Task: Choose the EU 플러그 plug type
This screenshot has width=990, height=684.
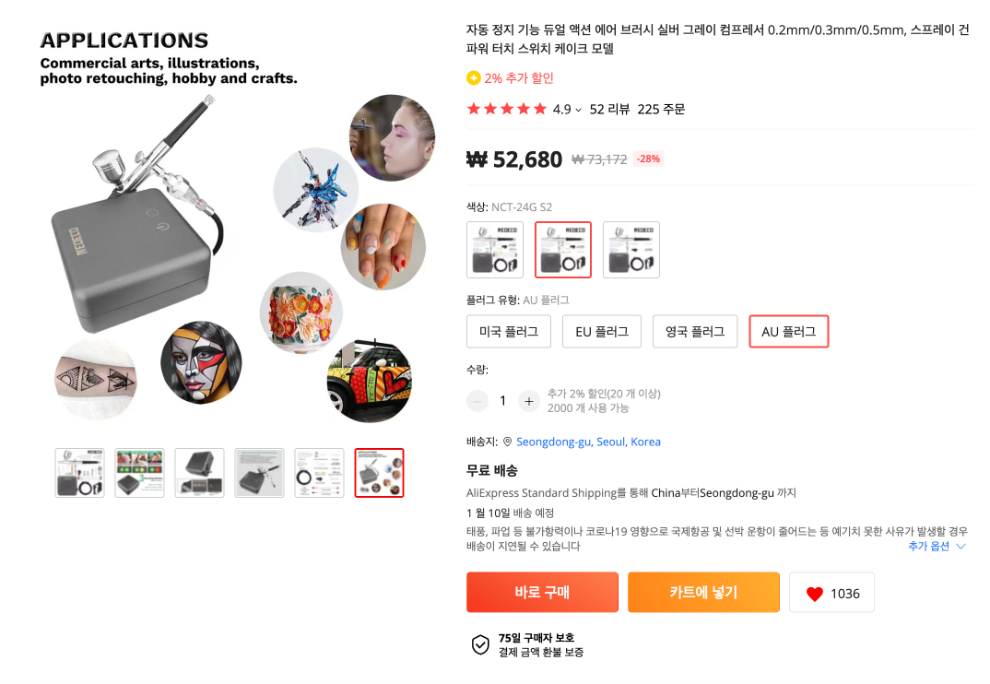Action: (601, 332)
